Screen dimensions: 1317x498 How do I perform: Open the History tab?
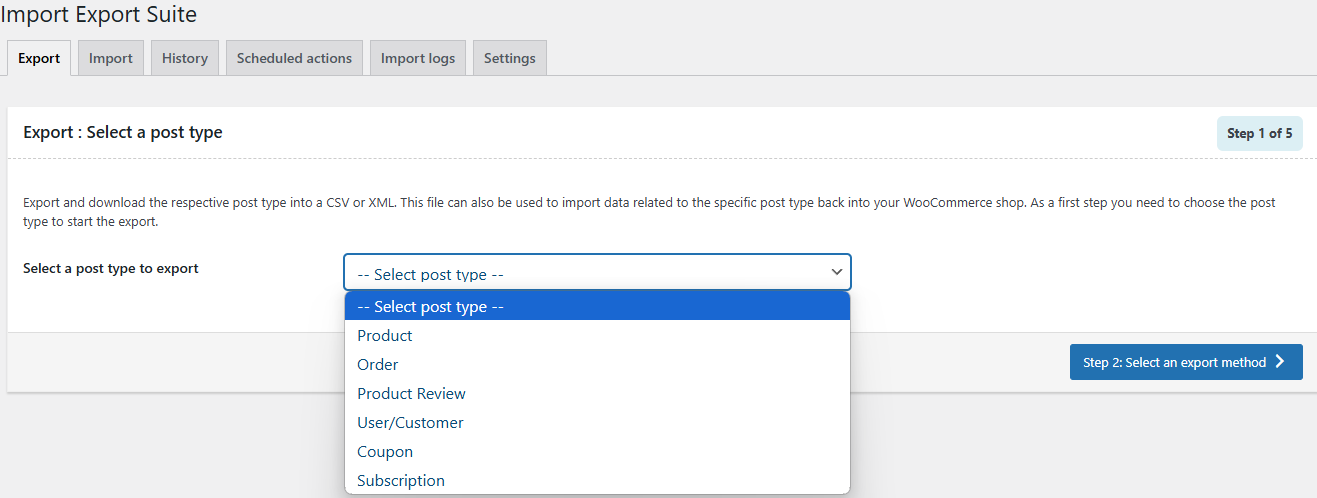[185, 58]
